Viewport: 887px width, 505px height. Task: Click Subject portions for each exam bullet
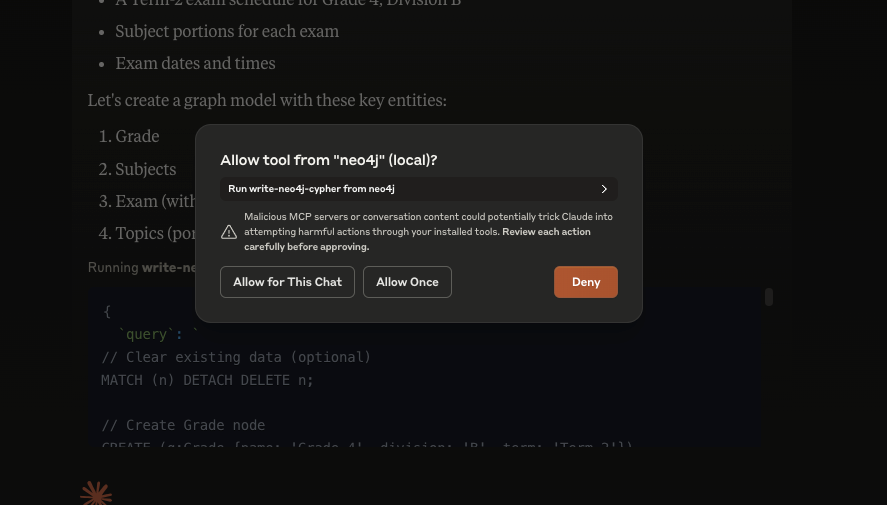click(x=227, y=31)
